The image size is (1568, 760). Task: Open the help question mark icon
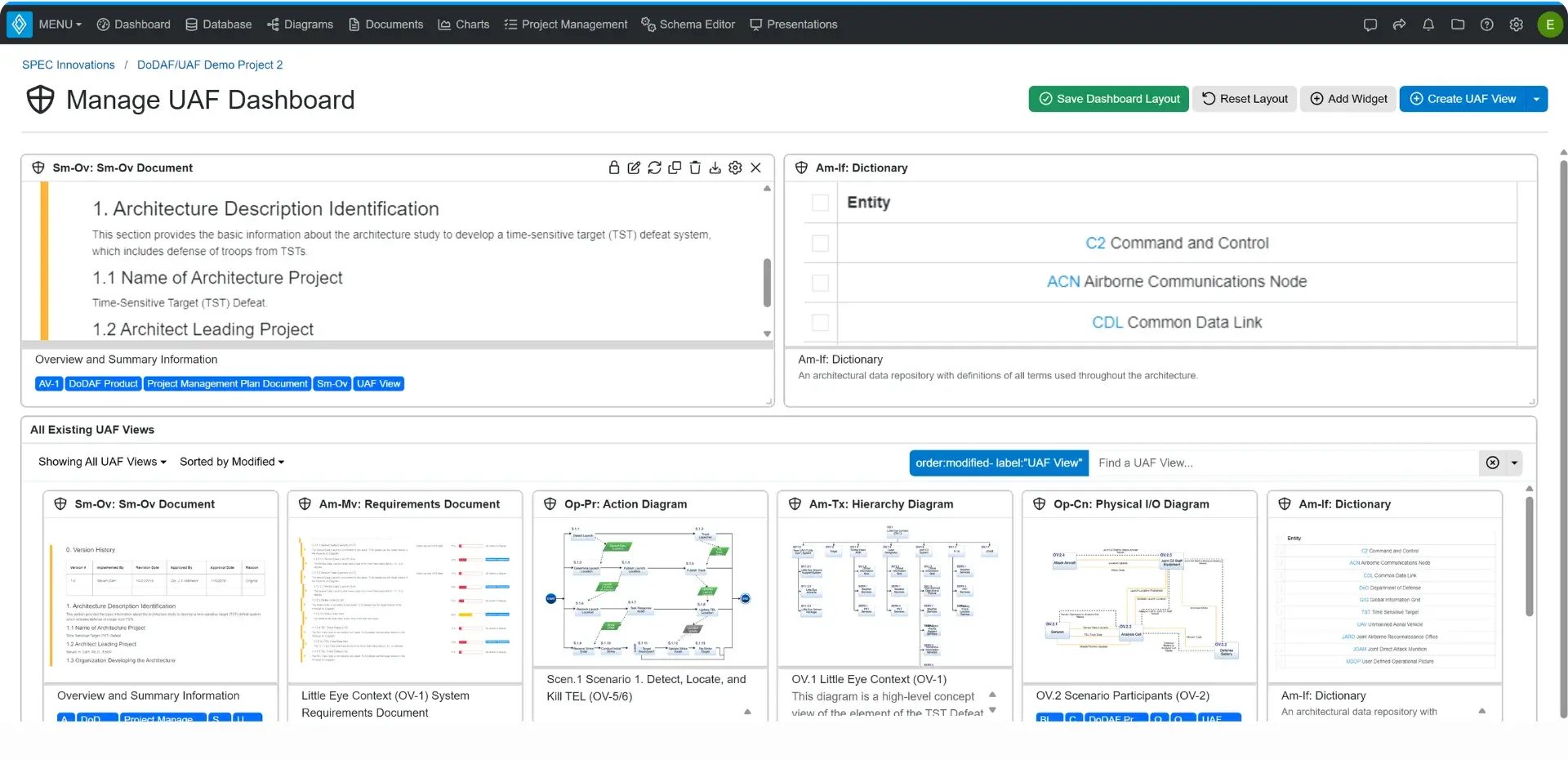point(1487,25)
